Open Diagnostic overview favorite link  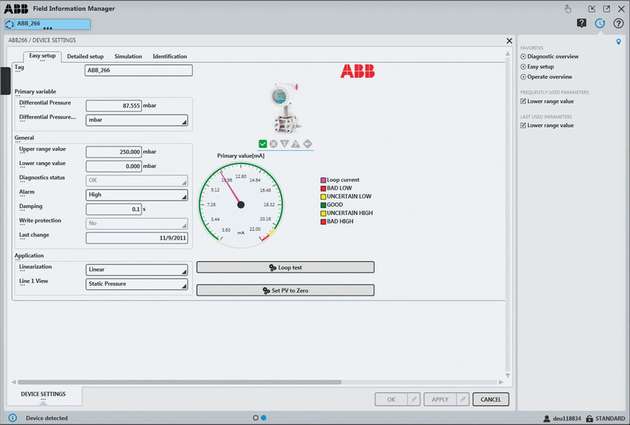[552, 57]
